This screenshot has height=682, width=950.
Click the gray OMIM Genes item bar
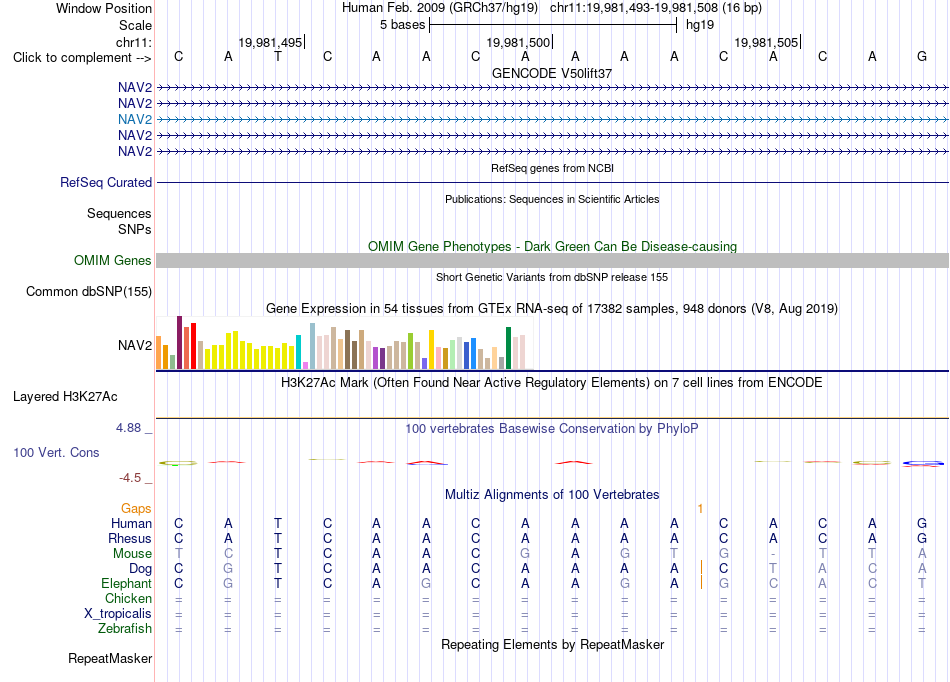click(x=552, y=260)
